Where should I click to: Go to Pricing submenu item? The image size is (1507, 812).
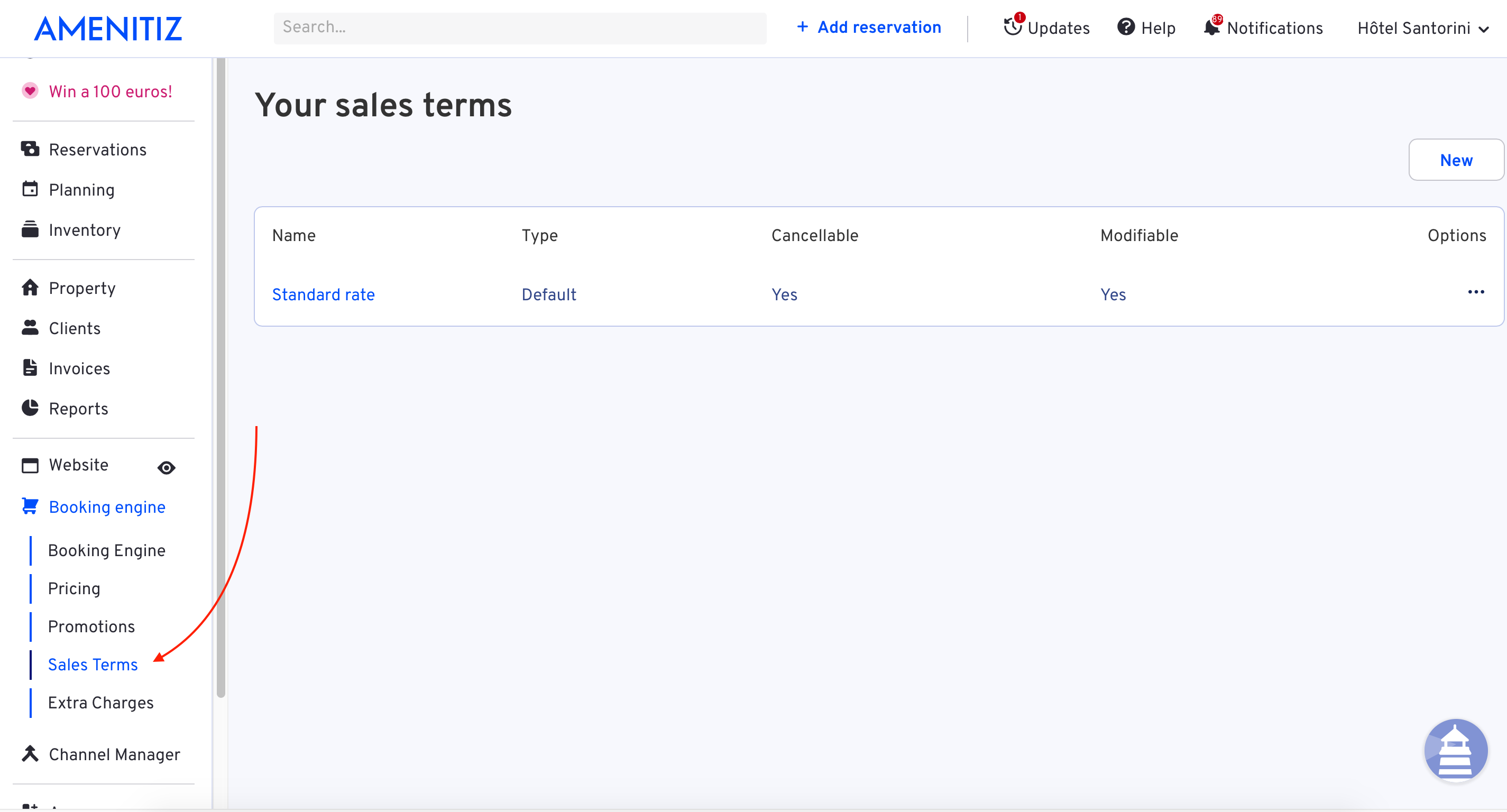point(75,588)
